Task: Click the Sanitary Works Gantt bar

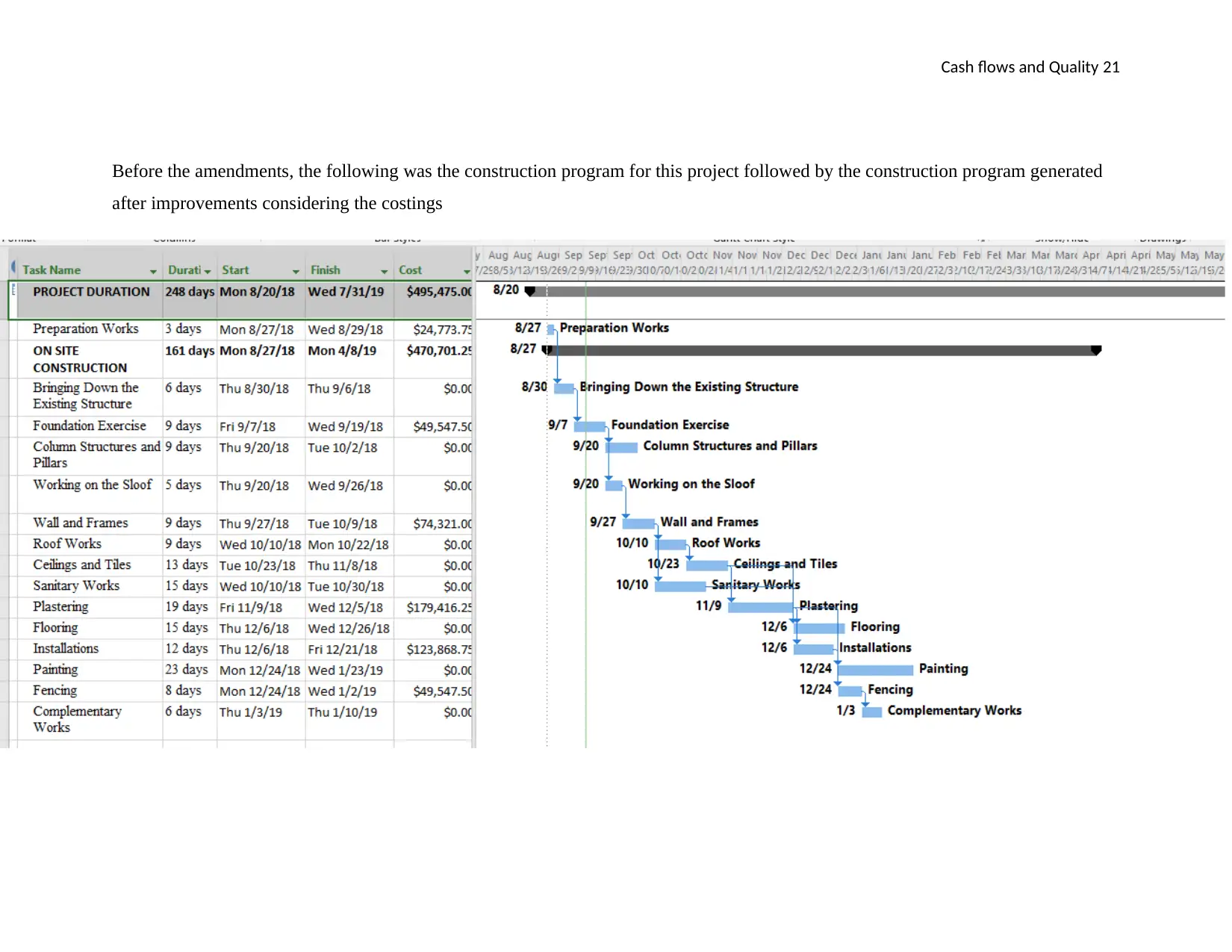Action: 681,586
